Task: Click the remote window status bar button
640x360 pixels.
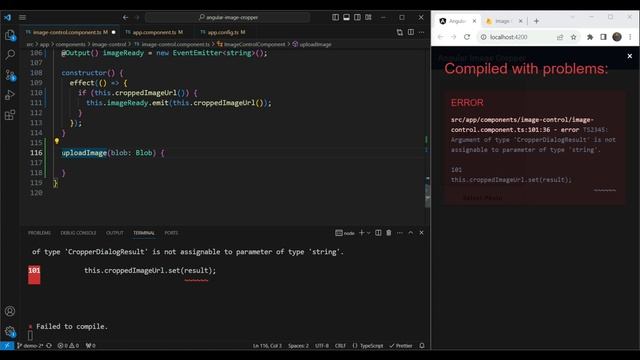Action: (7, 345)
